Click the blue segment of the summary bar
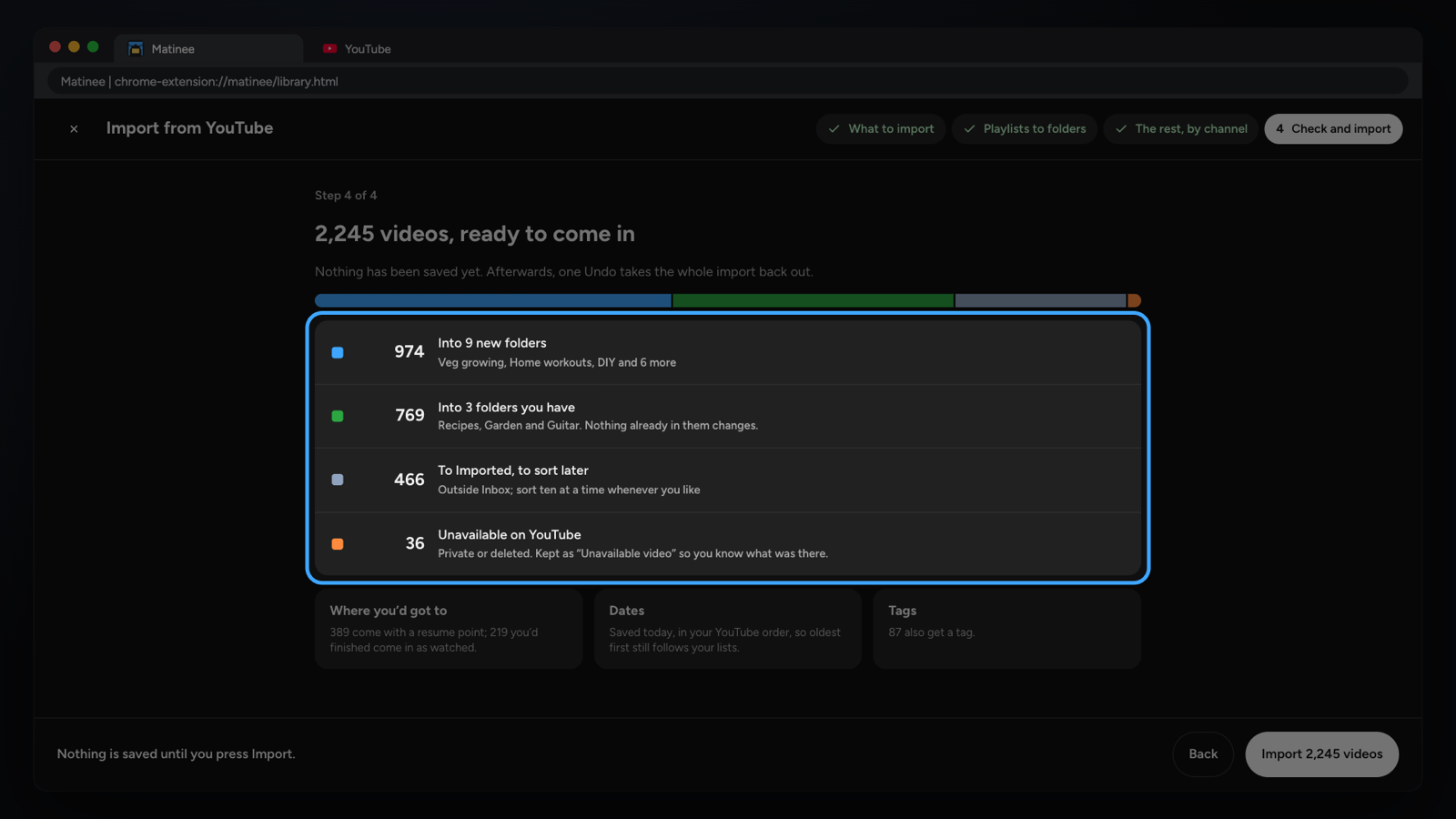The width and height of the screenshot is (1456, 819). [492, 300]
